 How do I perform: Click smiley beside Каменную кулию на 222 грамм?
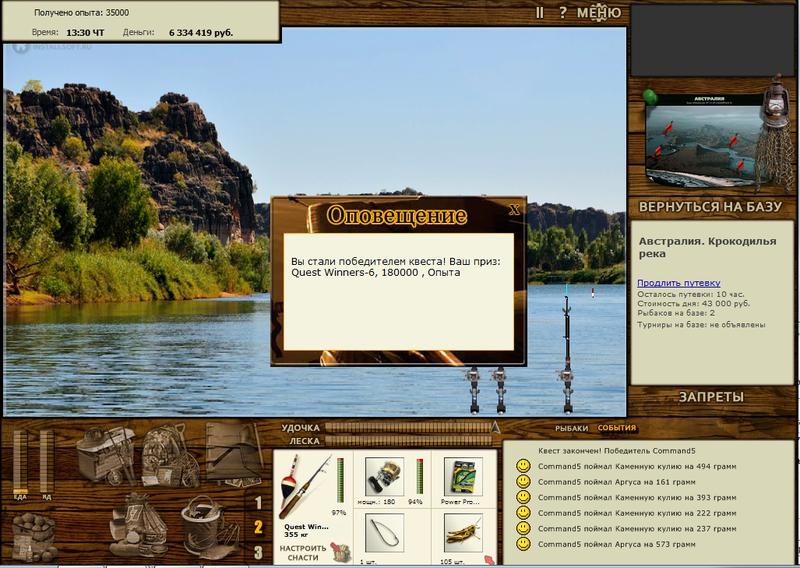click(x=523, y=512)
